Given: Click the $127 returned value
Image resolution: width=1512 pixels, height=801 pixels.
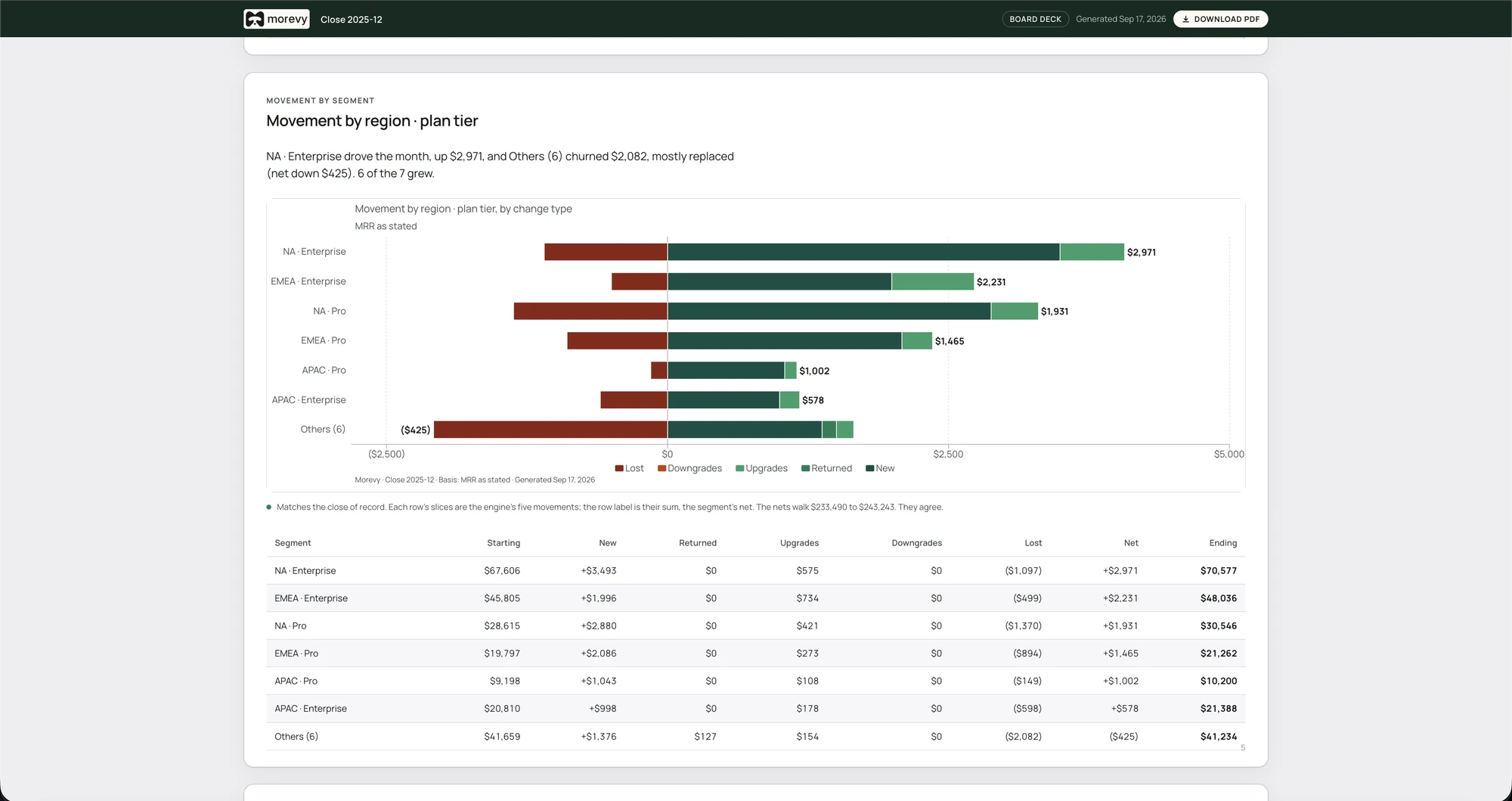Looking at the screenshot, I should 705,737.
